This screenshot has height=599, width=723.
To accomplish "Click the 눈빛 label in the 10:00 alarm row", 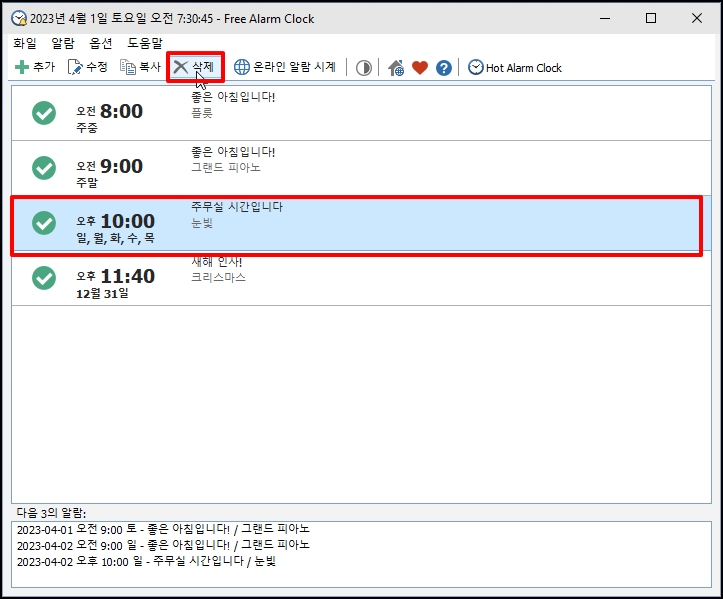I will [202, 223].
